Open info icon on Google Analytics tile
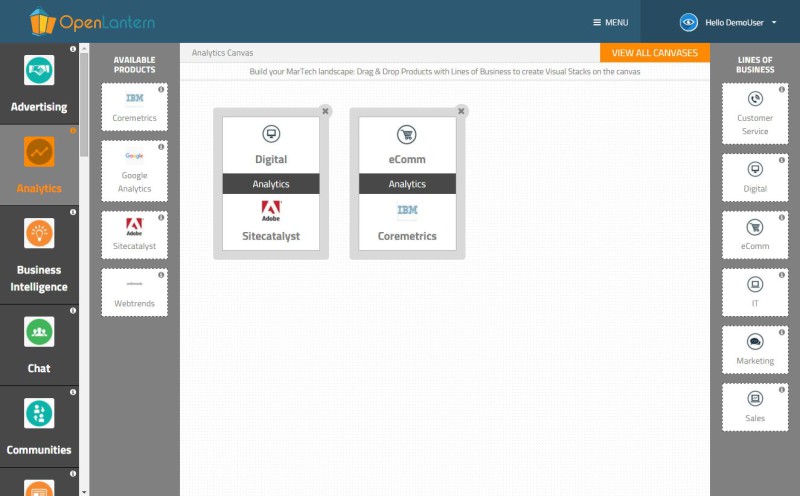This screenshot has width=800, height=496. point(161,147)
